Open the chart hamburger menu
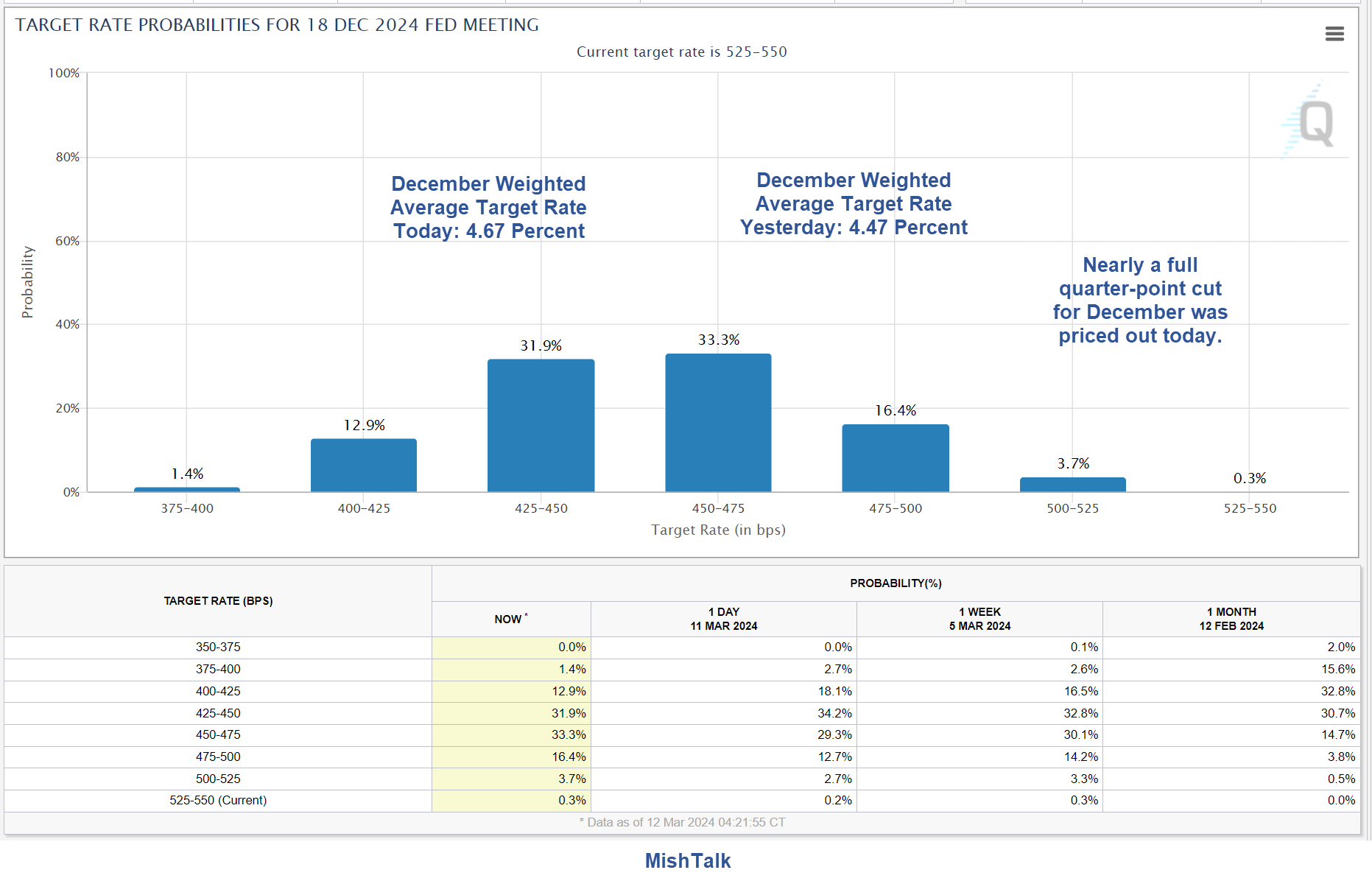 1334,34
